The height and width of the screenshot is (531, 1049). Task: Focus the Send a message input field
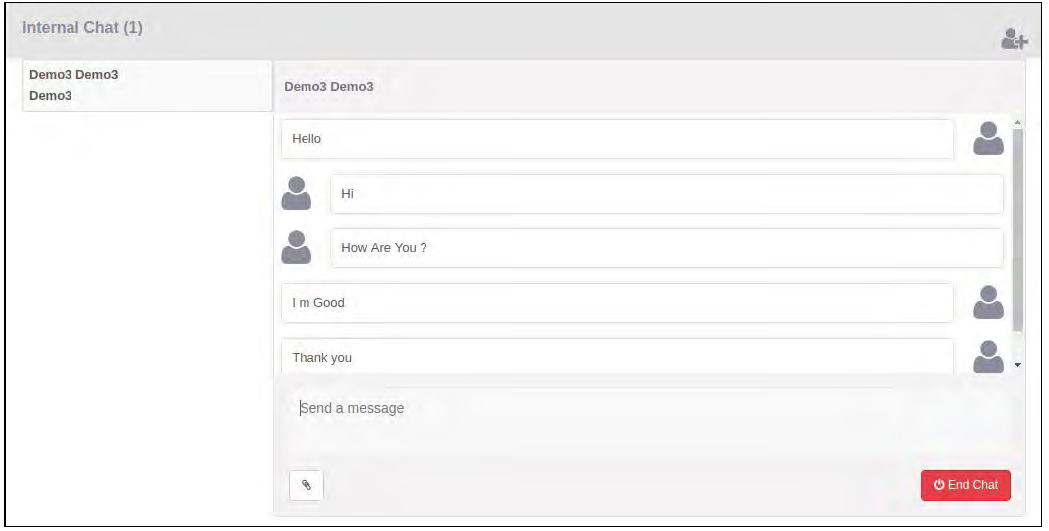[648, 409]
